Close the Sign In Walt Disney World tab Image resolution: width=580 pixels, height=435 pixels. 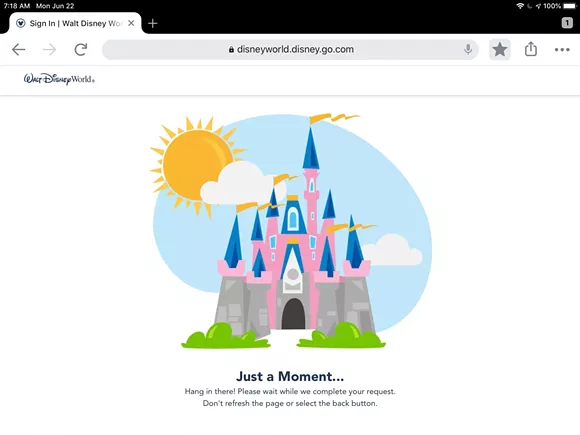click(131, 23)
